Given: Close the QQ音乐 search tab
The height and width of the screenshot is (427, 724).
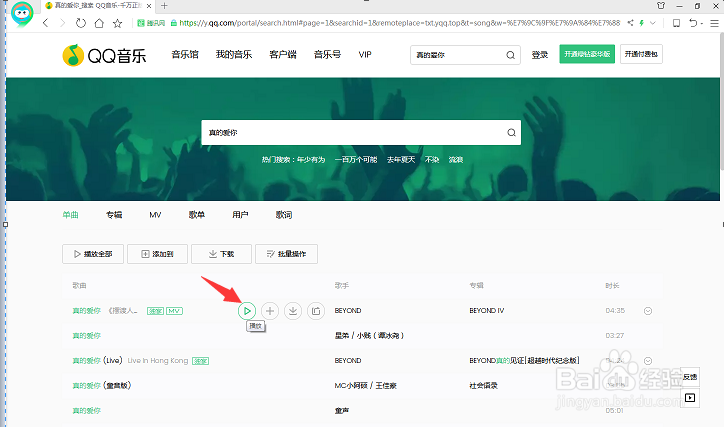Looking at the screenshot, I should click(x=149, y=6).
